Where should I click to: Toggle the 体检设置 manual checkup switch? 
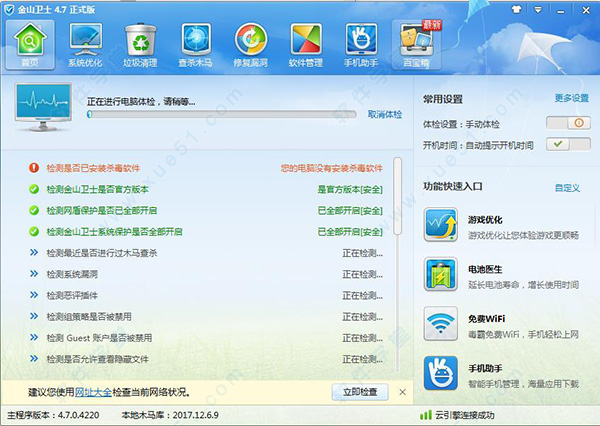point(568,123)
